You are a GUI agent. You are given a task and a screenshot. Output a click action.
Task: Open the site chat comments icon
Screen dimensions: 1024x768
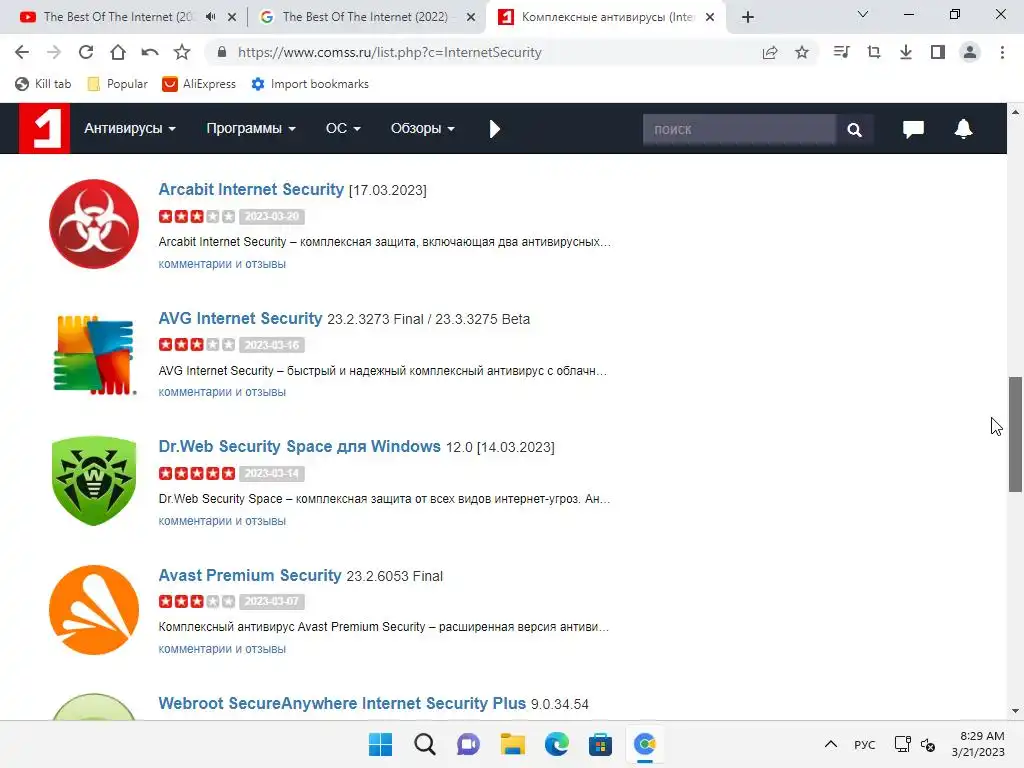tap(913, 129)
